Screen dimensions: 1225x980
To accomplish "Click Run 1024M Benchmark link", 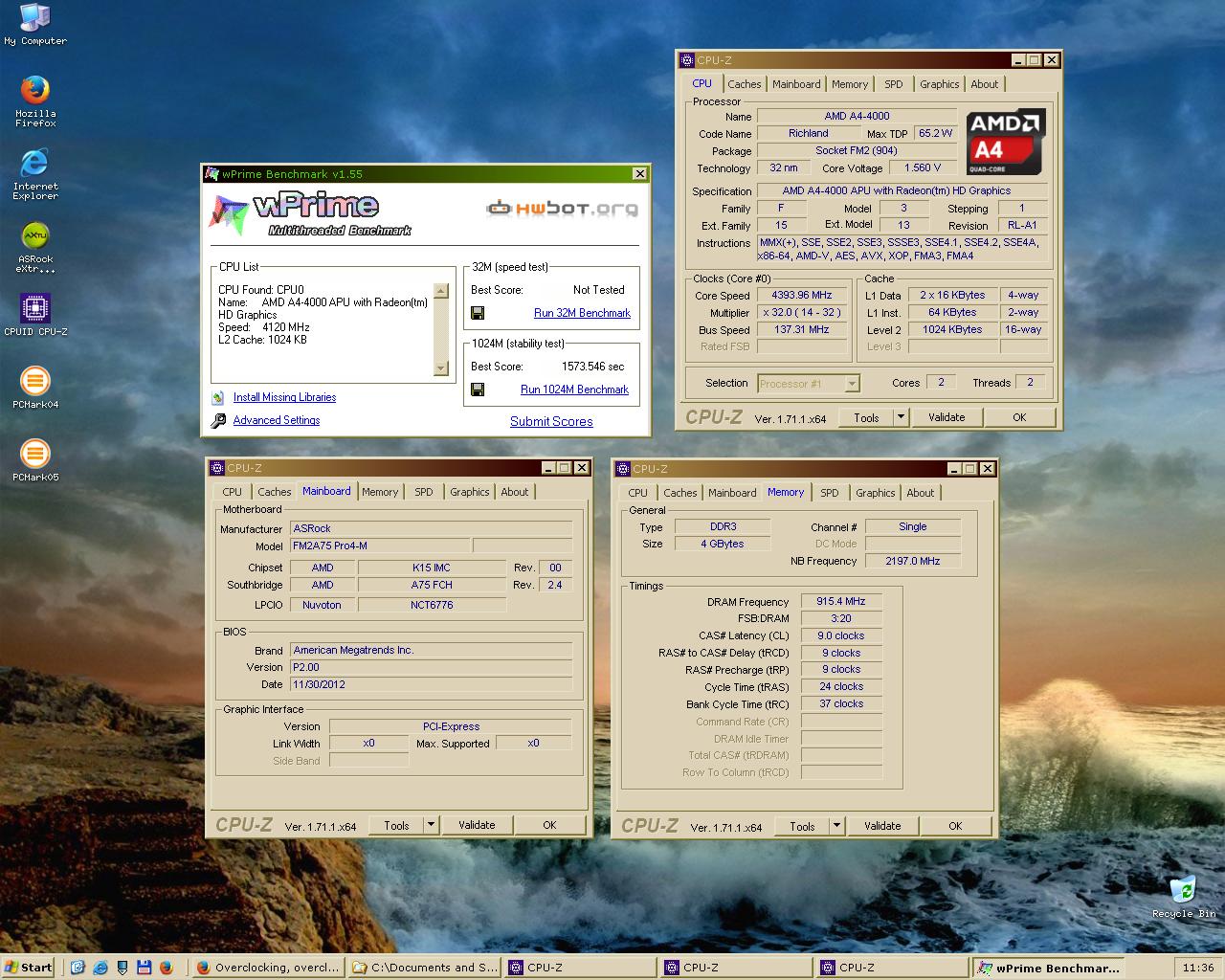I will coord(574,390).
